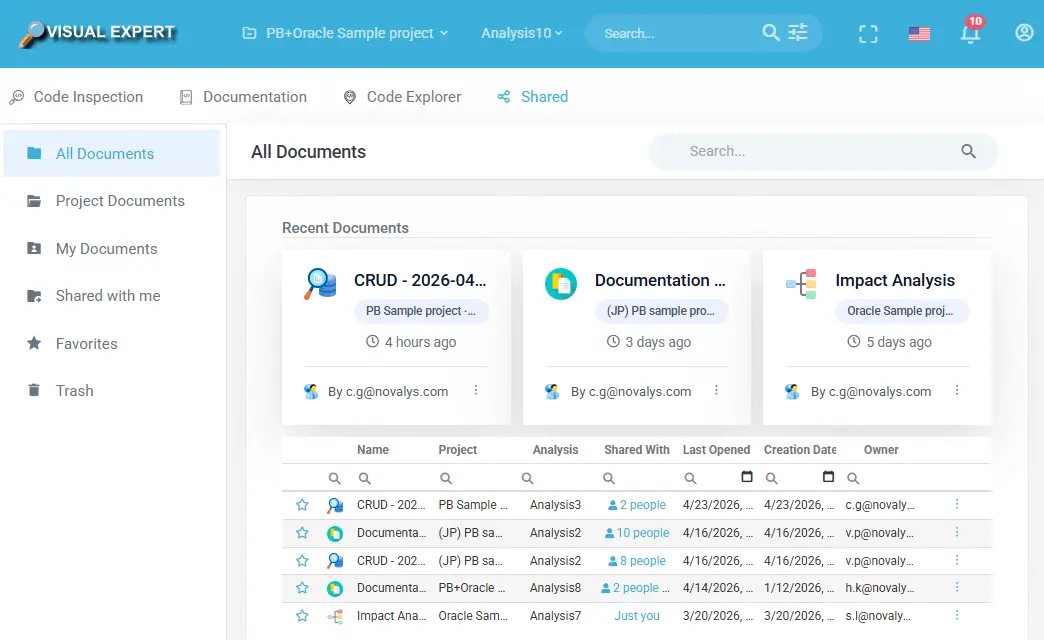Select All Documents in sidebar
The image size is (1044, 640).
click(x=112, y=154)
